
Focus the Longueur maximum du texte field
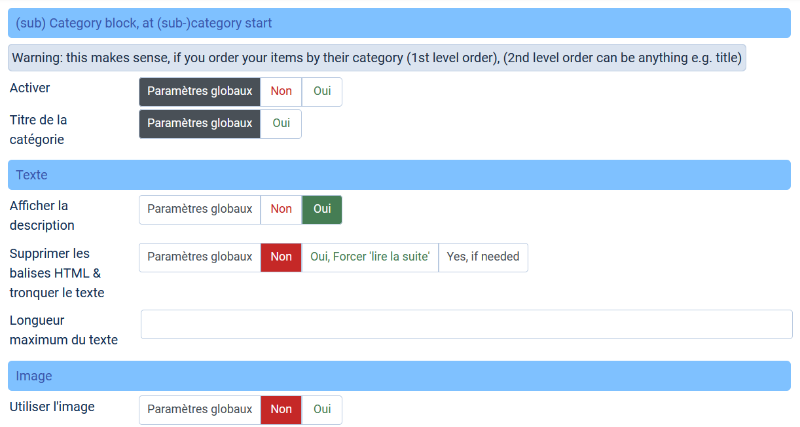[x=466, y=324]
